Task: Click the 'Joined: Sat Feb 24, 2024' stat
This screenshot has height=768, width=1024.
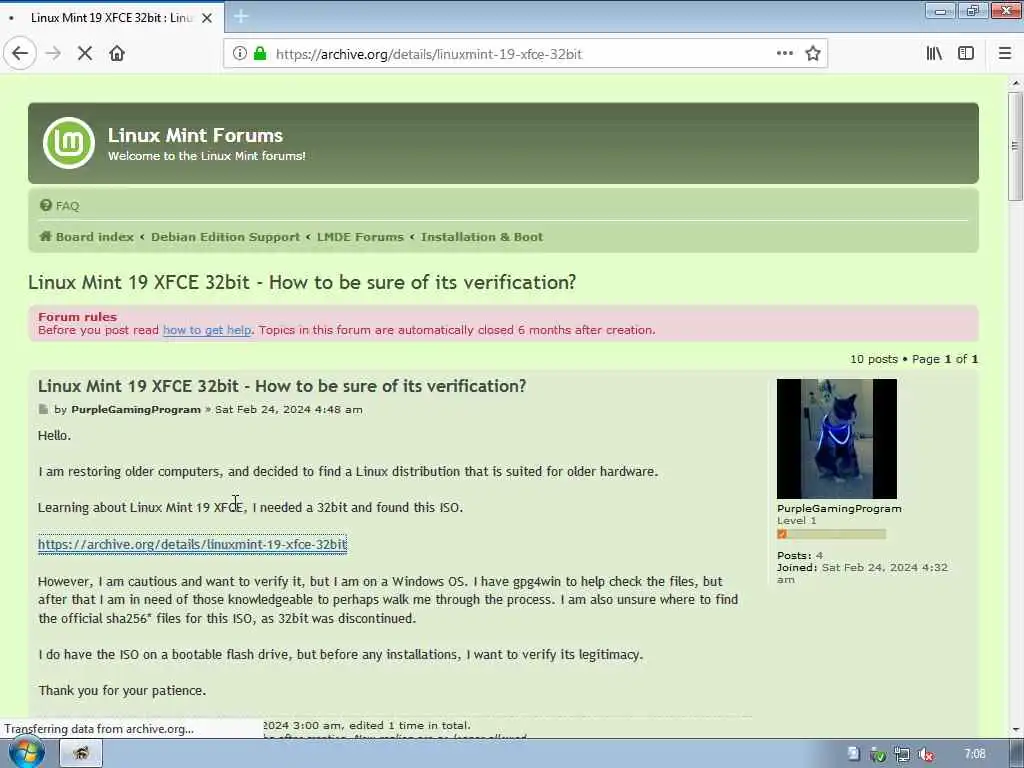Action: point(862,573)
